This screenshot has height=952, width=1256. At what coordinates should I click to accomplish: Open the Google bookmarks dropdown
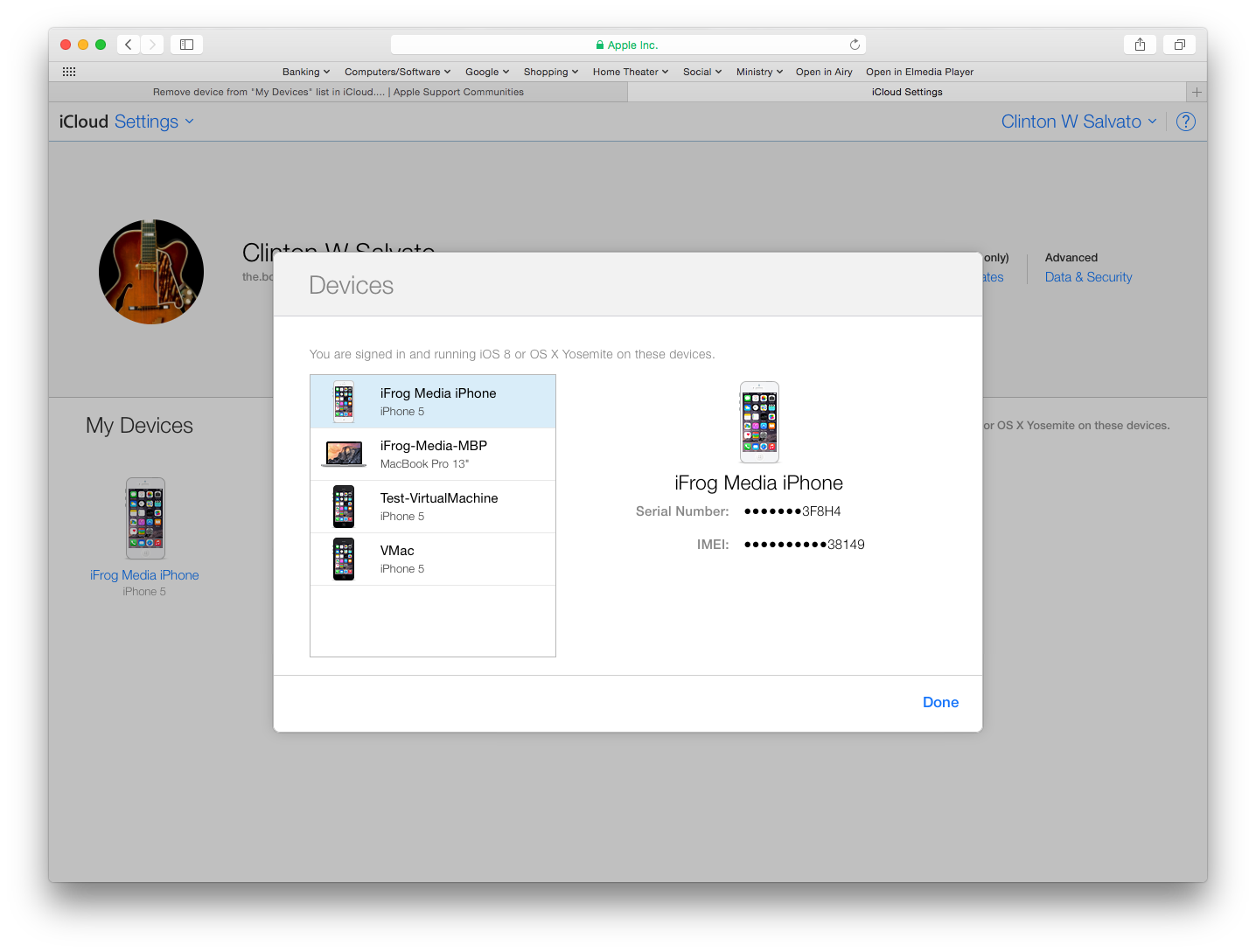487,72
